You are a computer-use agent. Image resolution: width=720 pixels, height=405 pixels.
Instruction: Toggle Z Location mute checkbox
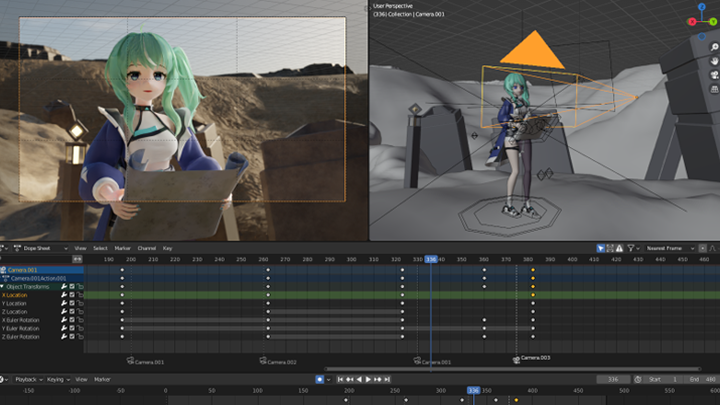(x=72, y=312)
